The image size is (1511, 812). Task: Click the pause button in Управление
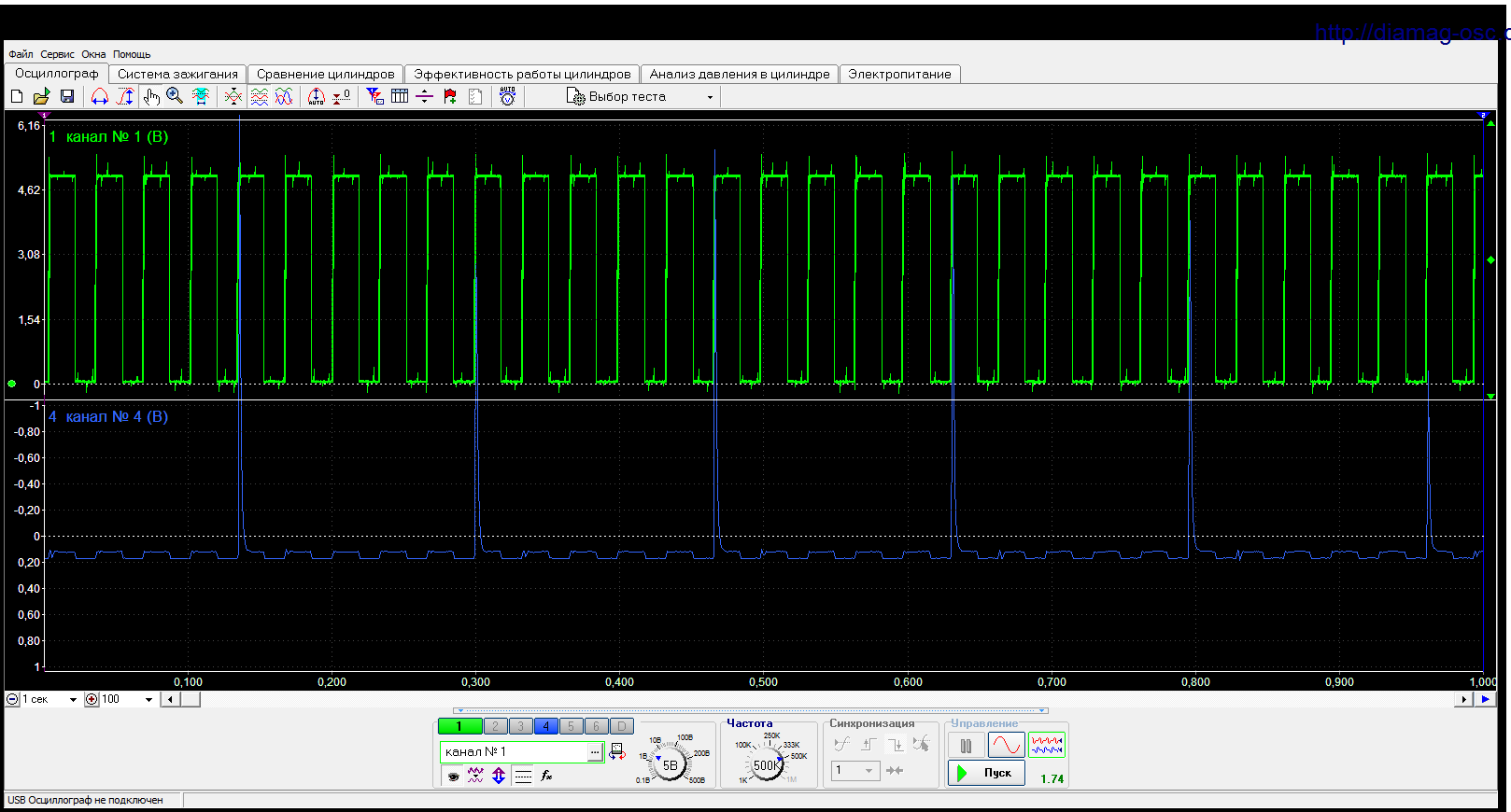tap(966, 746)
